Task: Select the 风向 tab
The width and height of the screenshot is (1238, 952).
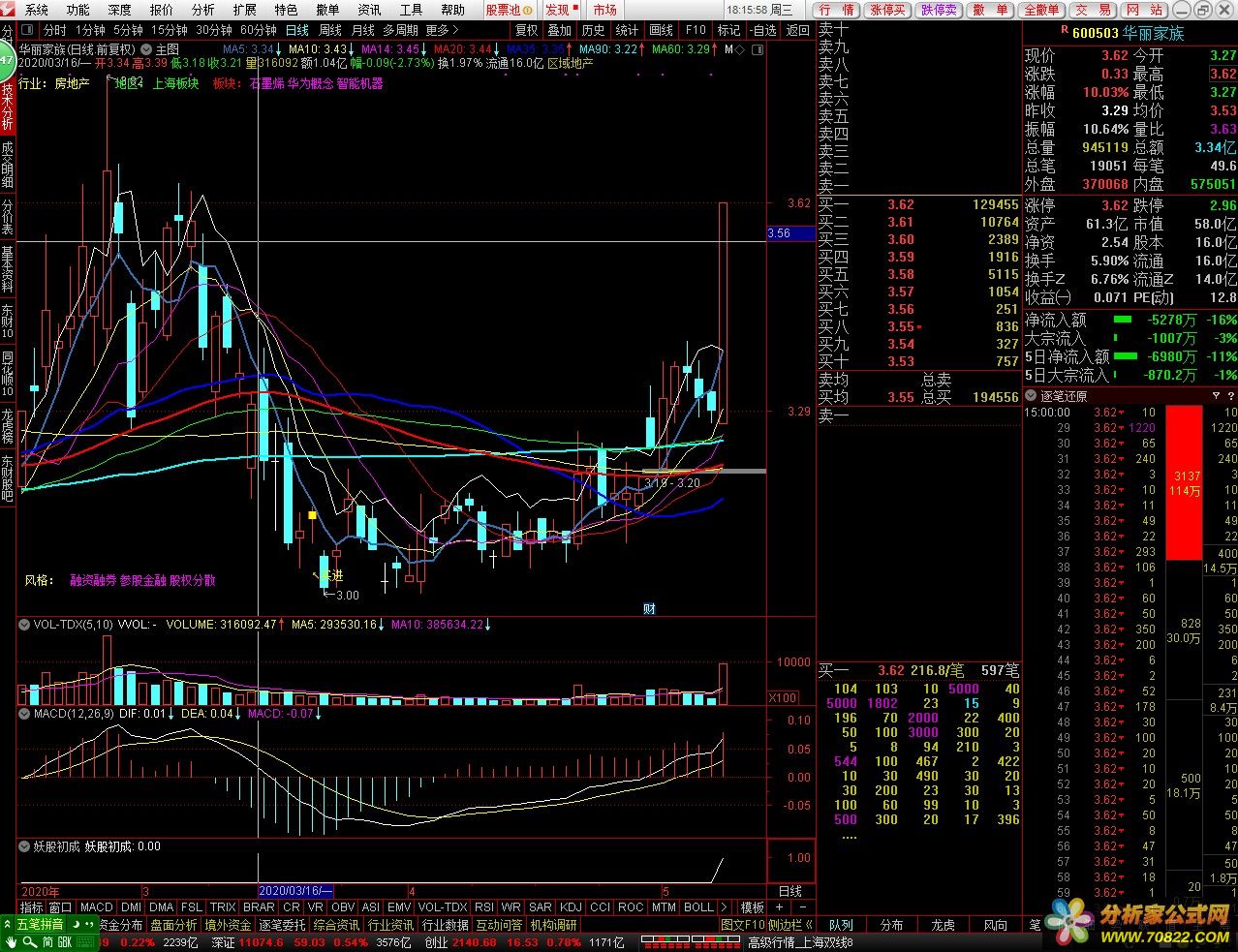Action: [995, 925]
